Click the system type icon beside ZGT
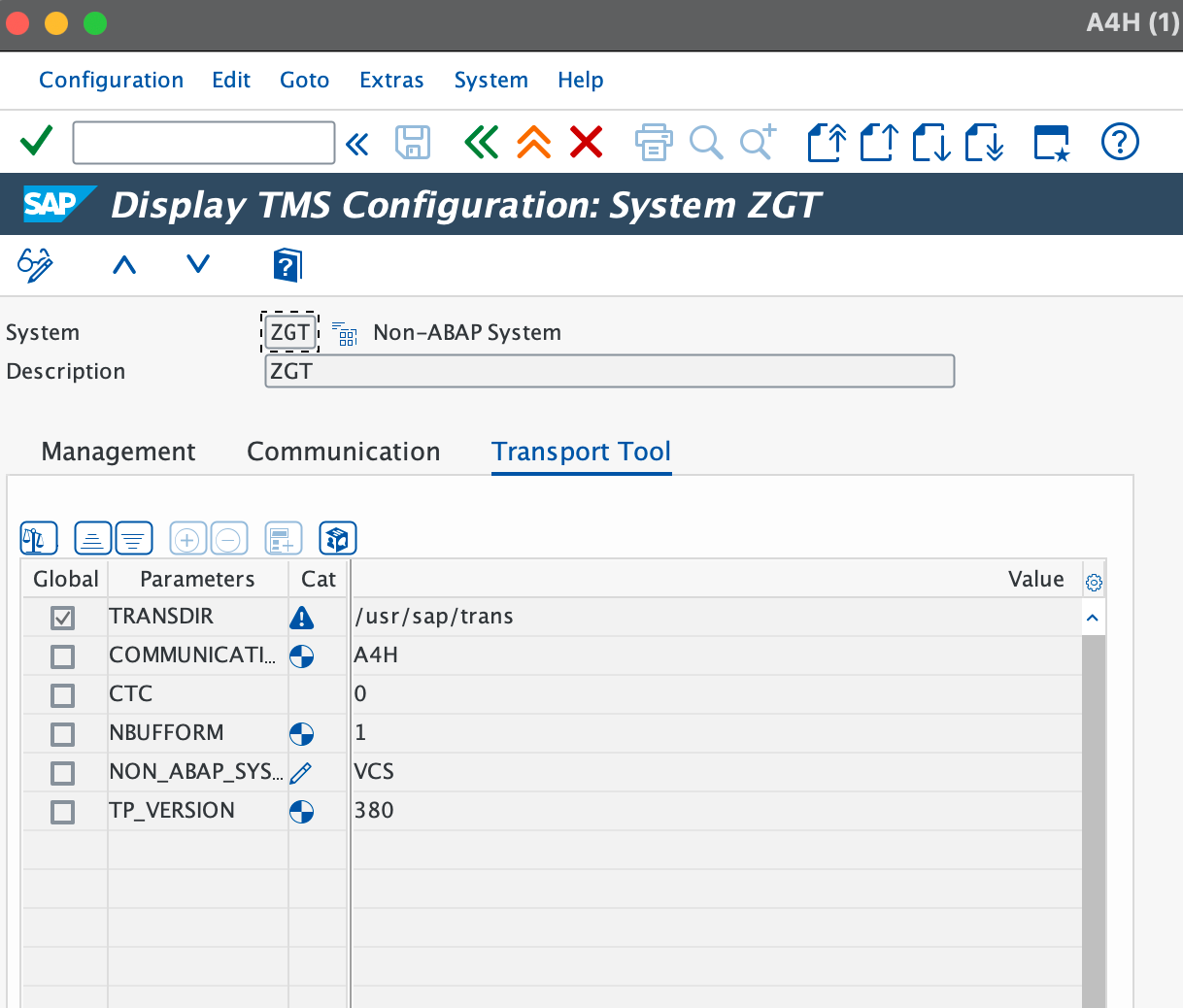 coord(345,333)
